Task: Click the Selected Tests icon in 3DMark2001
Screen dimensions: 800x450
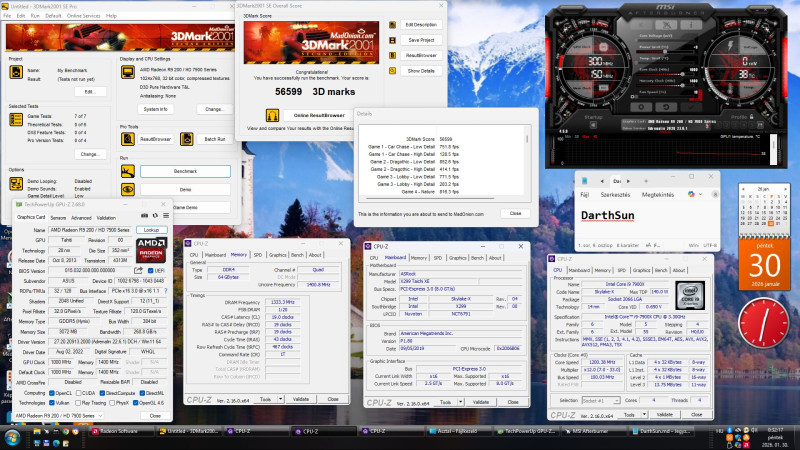Action: tap(16, 120)
